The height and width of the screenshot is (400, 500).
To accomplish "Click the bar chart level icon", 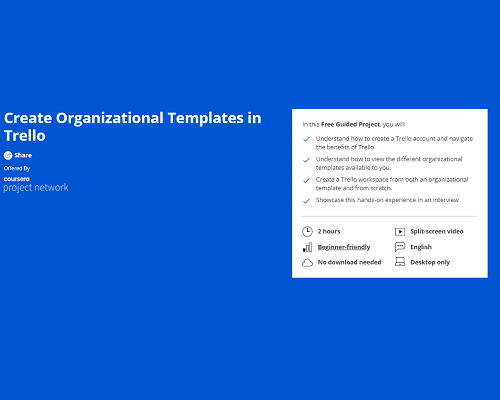I will pyautogui.click(x=307, y=247).
